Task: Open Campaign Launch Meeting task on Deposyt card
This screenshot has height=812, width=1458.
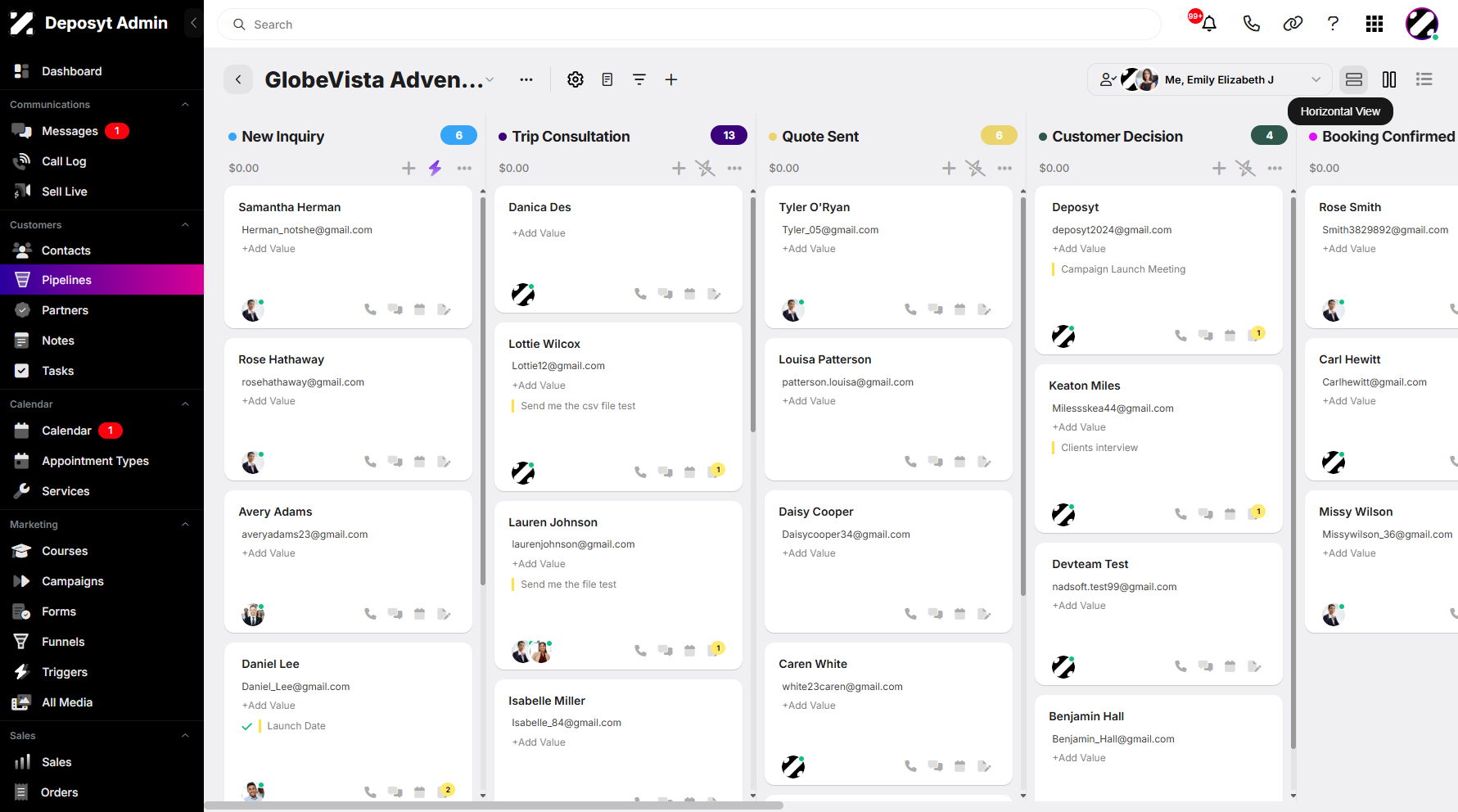Action: (x=1123, y=269)
